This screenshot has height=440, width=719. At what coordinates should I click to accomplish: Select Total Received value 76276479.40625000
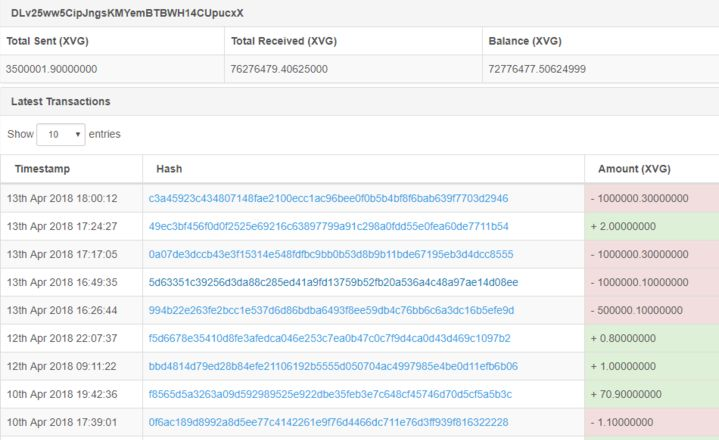coord(279,69)
